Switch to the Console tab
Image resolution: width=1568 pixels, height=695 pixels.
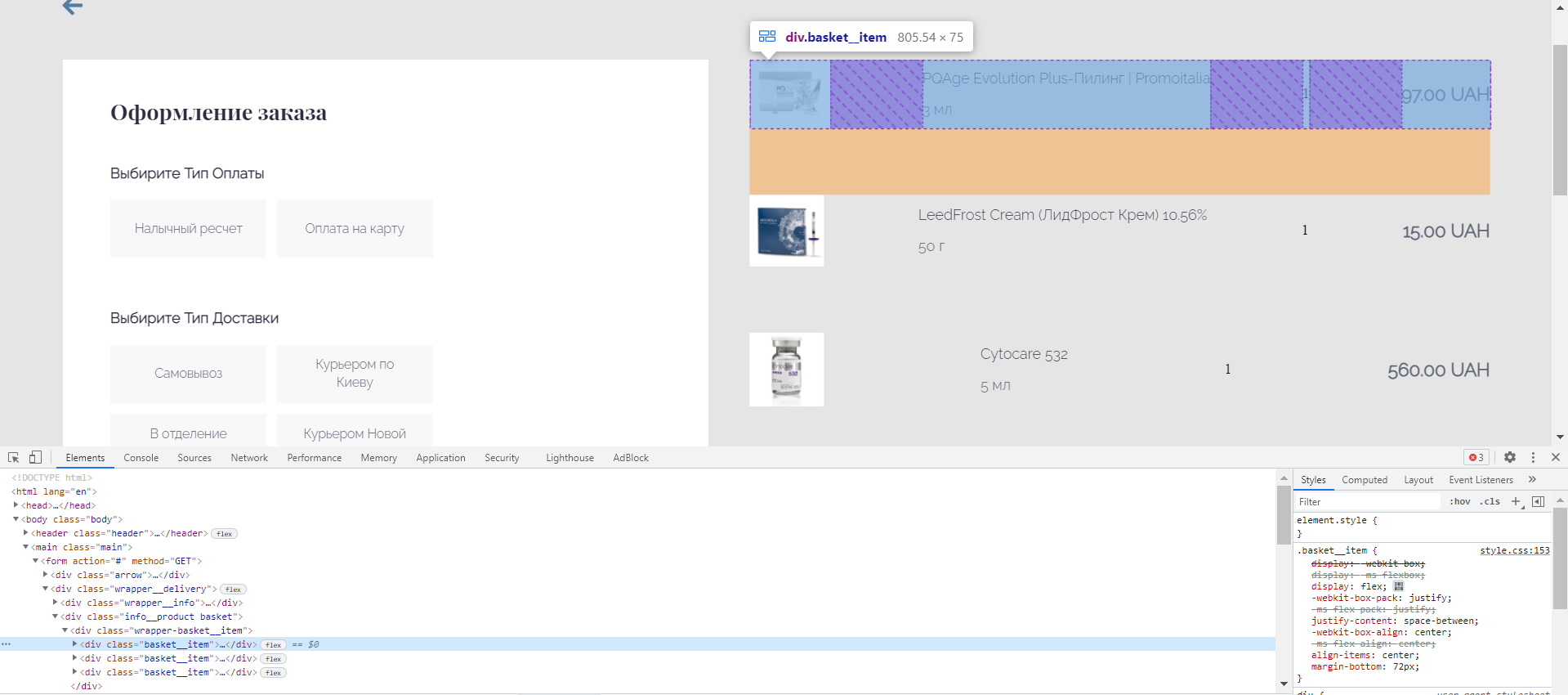click(141, 458)
